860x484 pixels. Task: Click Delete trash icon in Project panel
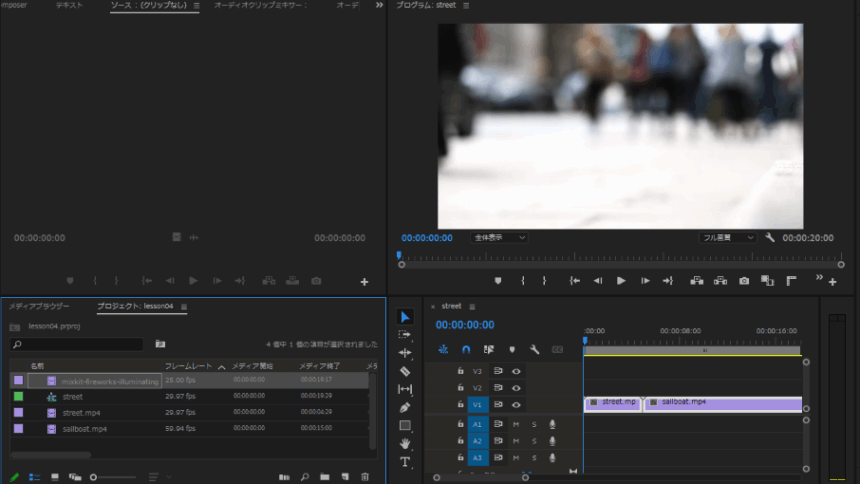(365, 477)
